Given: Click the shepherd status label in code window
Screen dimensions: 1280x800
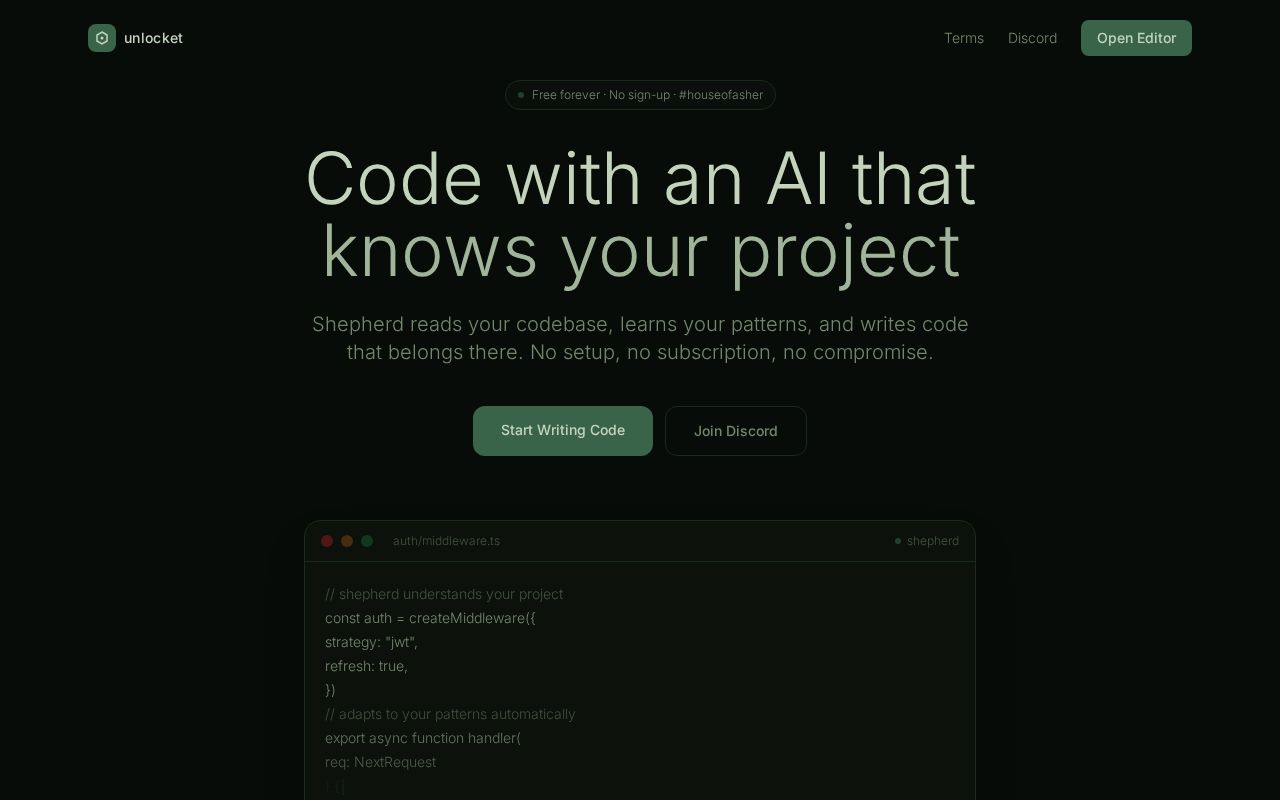Looking at the screenshot, I should click(x=927, y=541).
